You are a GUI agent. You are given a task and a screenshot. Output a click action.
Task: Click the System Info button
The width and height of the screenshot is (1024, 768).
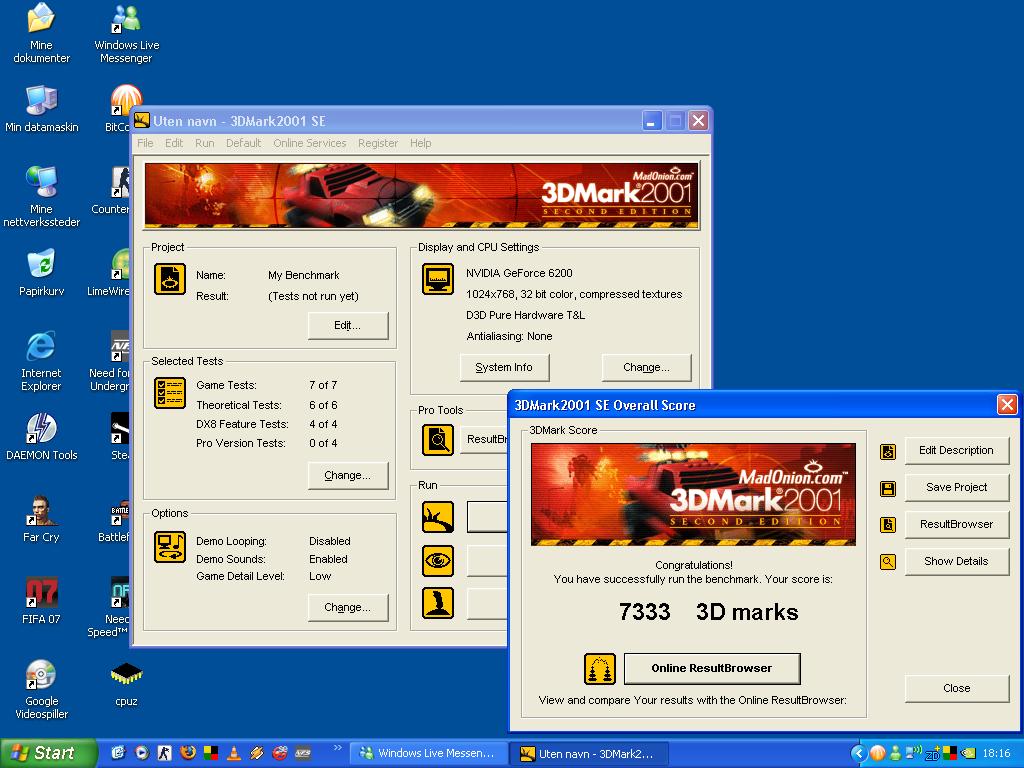coord(504,368)
